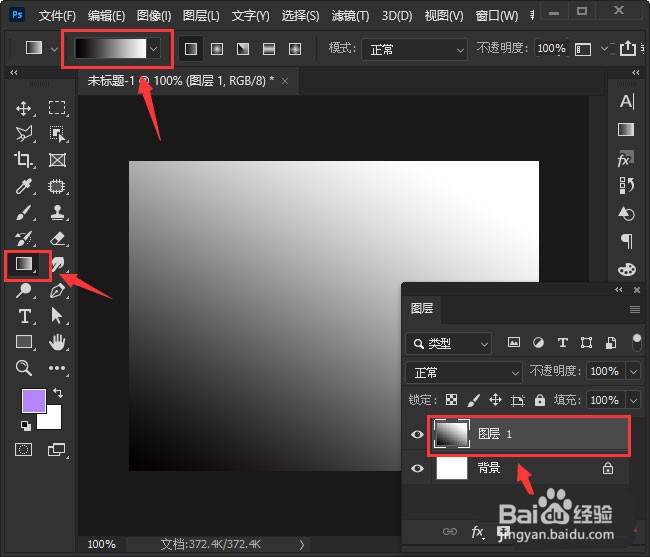This screenshot has width=650, height=557.
Task: Select the 图层 1 layer thumbnail
Action: coord(451,434)
